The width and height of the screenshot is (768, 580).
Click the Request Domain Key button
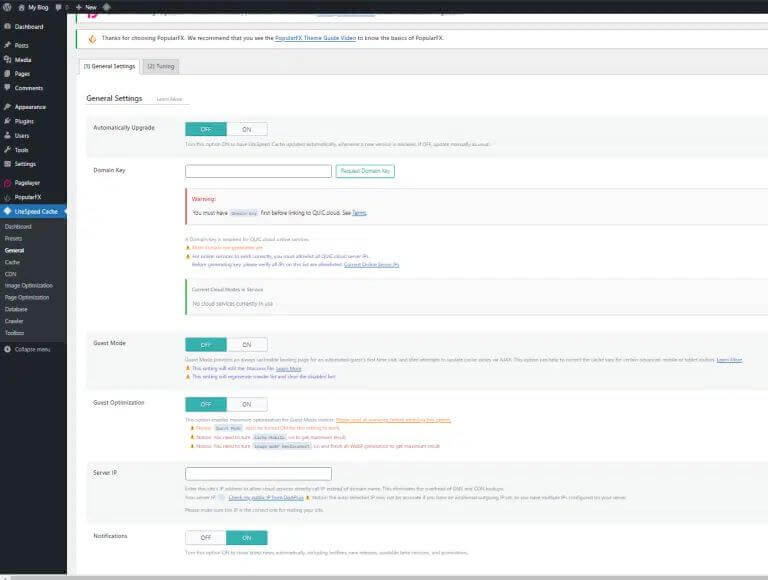(366, 171)
